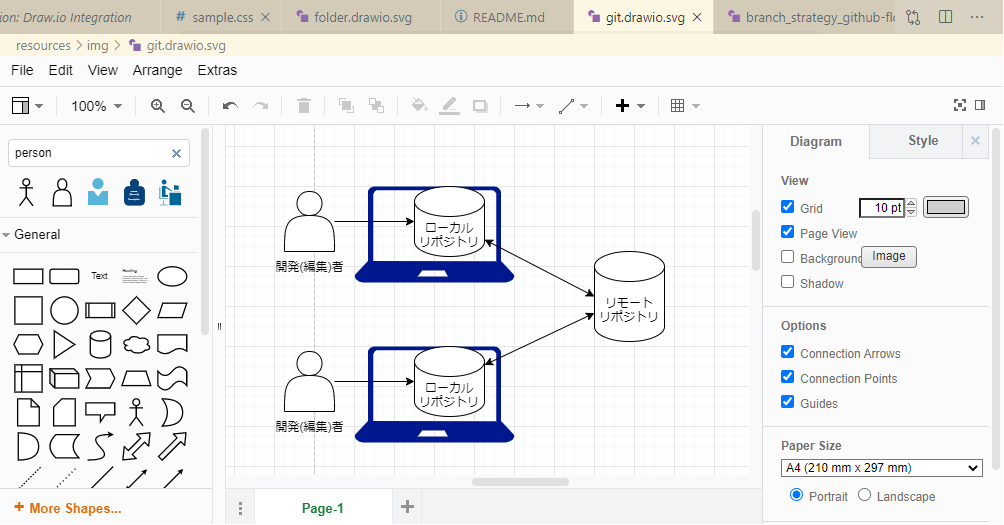The height and width of the screenshot is (525, 1004).
Task: Uncheck the Grid checkbox
Action: tap(788, 207)
